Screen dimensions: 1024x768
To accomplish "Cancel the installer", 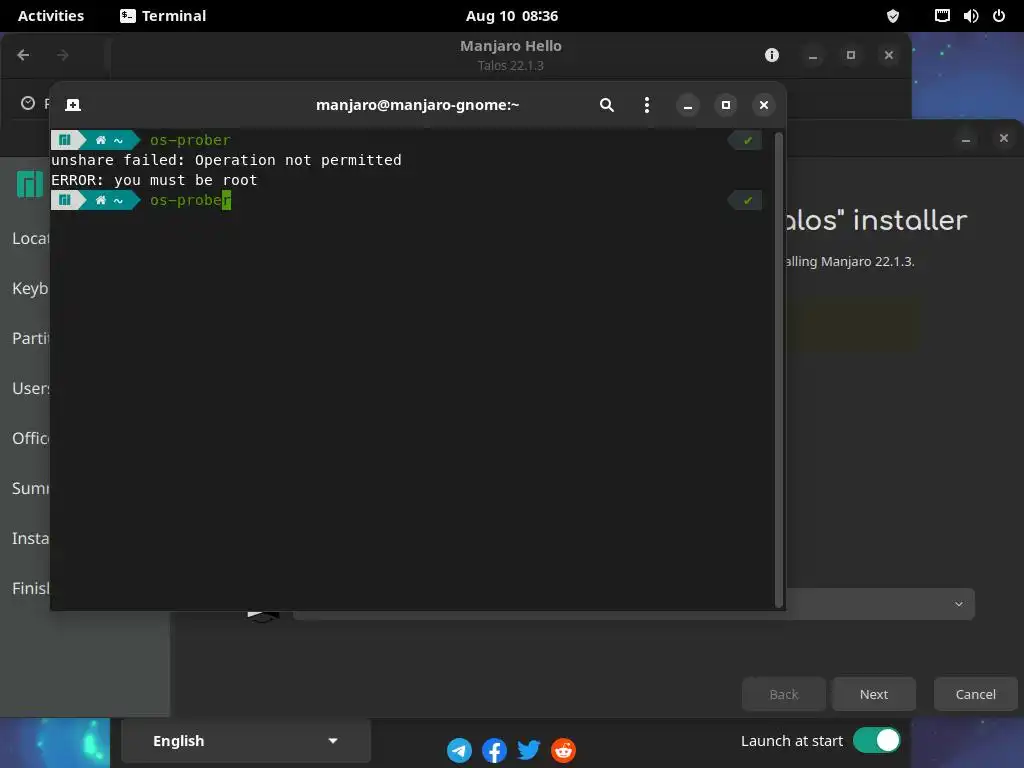I will (x=976, y=694).
